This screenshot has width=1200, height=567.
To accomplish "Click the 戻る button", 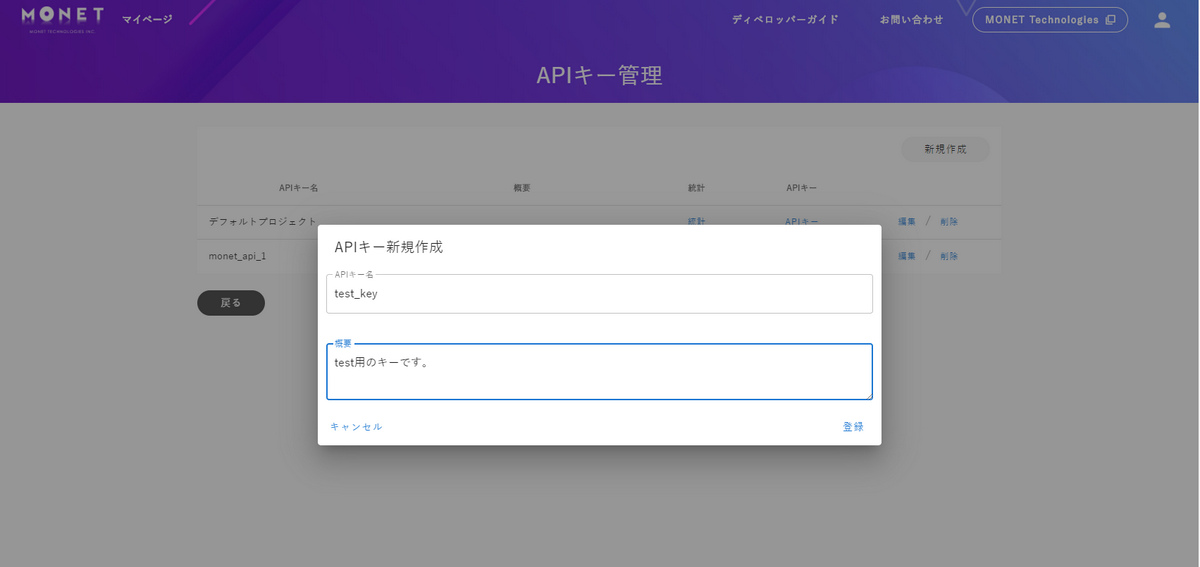I will click(x=231, y=303).
